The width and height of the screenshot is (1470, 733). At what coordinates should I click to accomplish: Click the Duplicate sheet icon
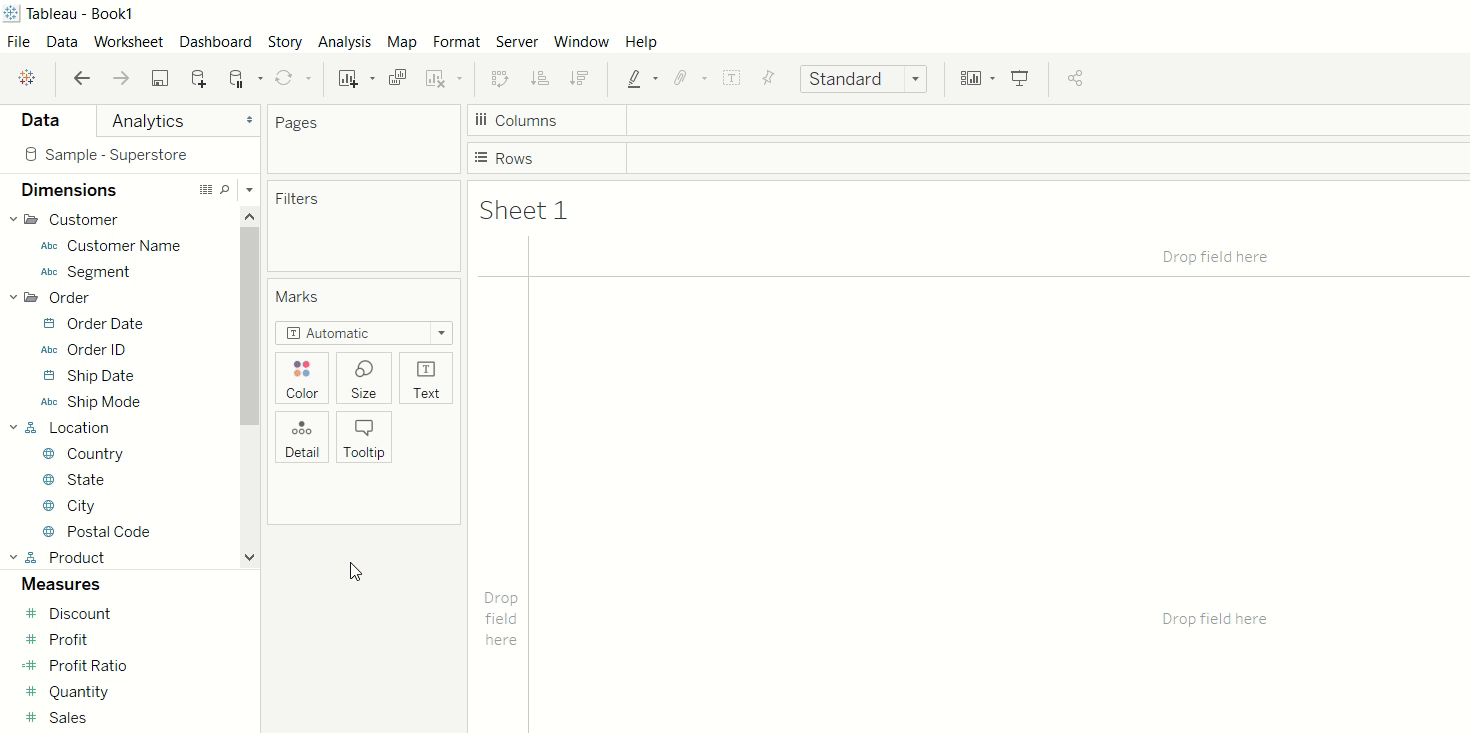pyautogui.click(x=397, y=78)
